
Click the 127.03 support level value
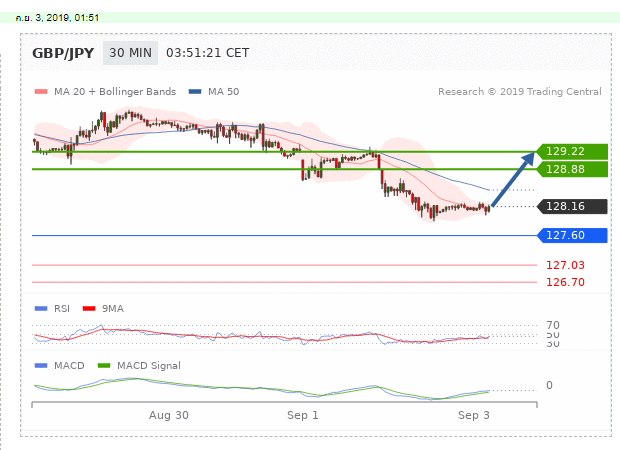565,265
